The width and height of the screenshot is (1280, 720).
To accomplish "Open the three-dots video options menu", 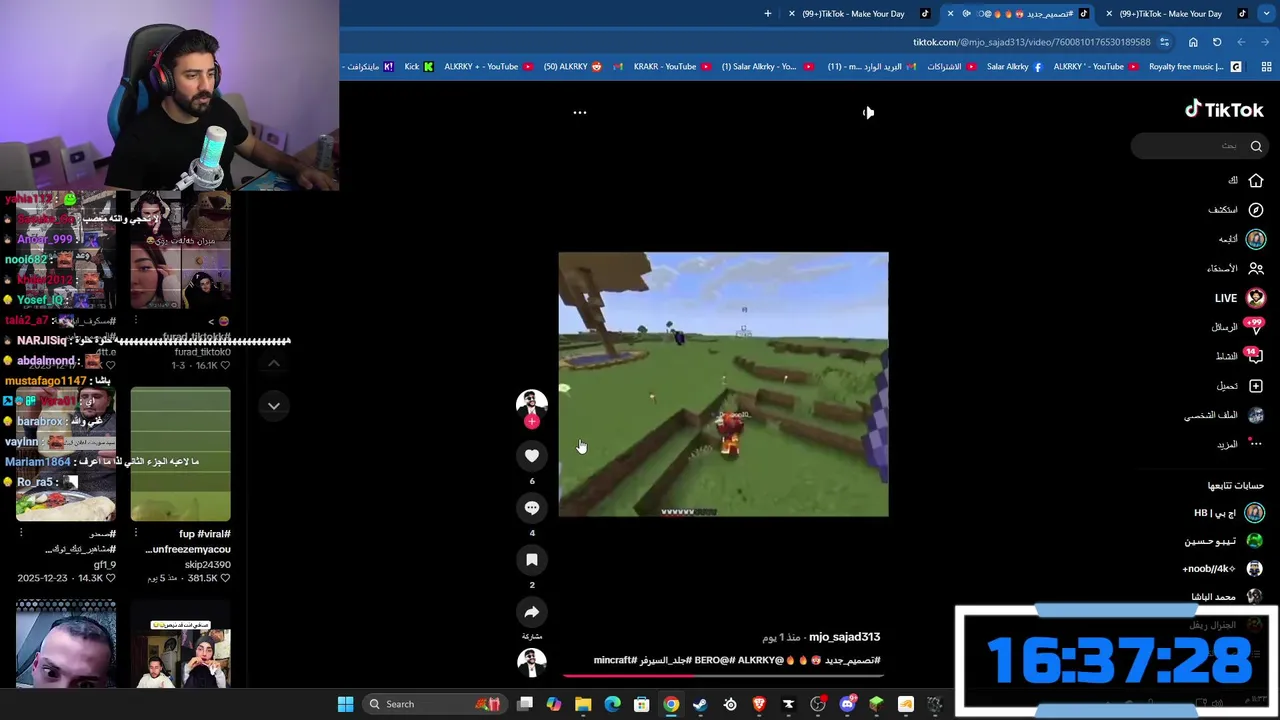I will pyautogui.click(x=579, y=112).
